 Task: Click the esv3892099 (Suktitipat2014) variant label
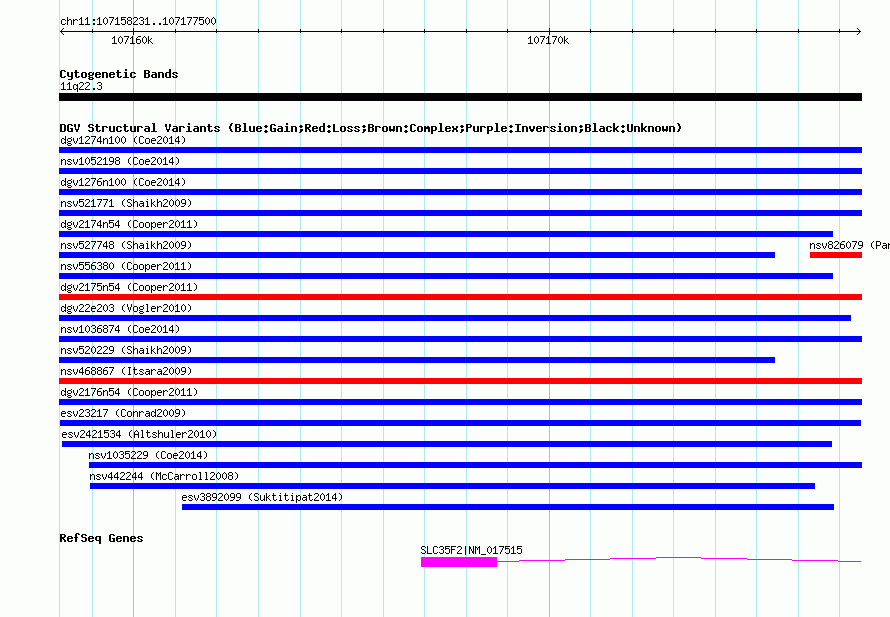[x=262, y=497]
